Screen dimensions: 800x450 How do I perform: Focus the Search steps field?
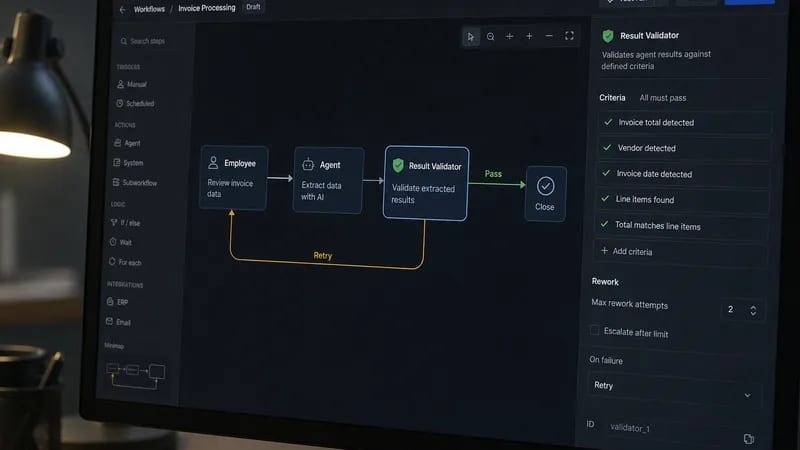tap(148, 41)
